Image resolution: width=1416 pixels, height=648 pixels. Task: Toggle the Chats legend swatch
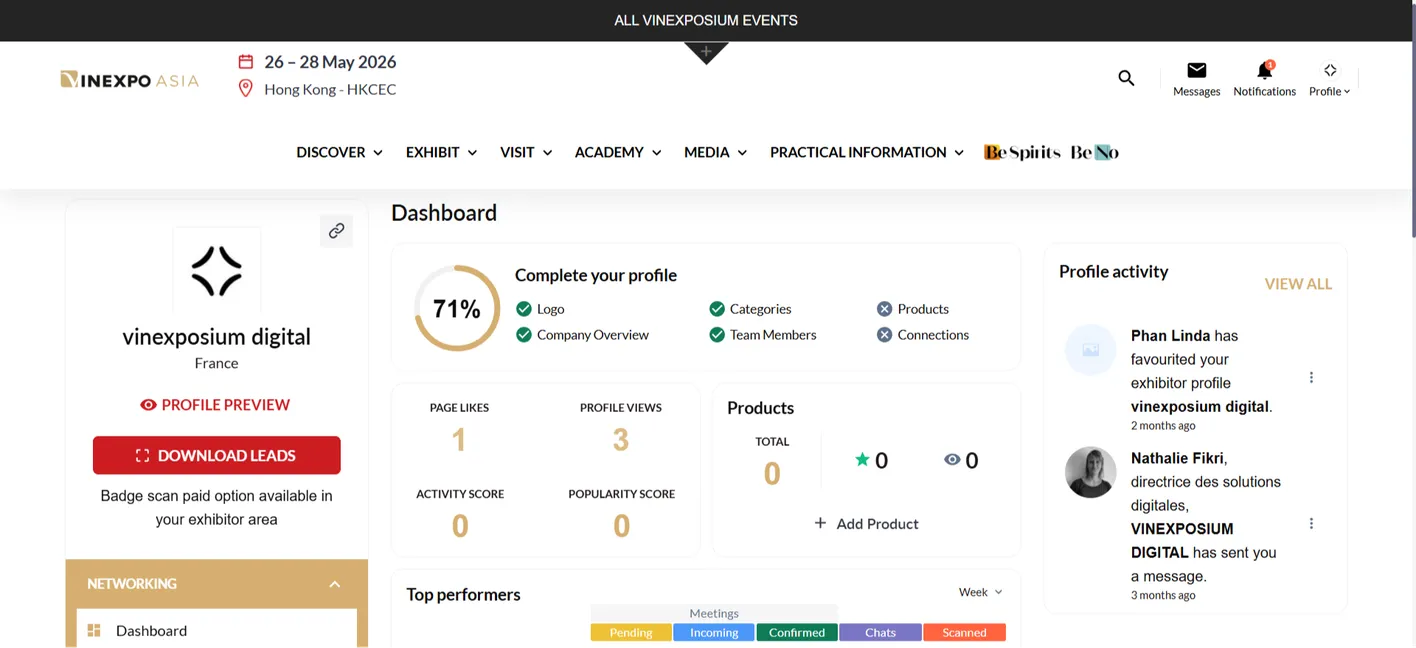coord(880,632)
